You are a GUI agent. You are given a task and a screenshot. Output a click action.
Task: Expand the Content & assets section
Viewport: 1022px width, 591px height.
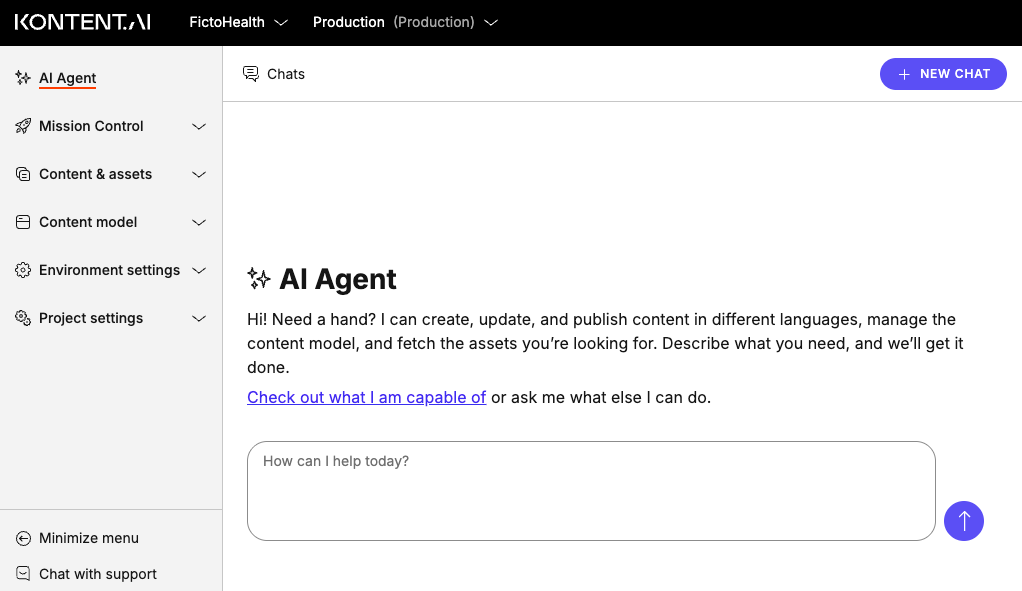(198, 174)
